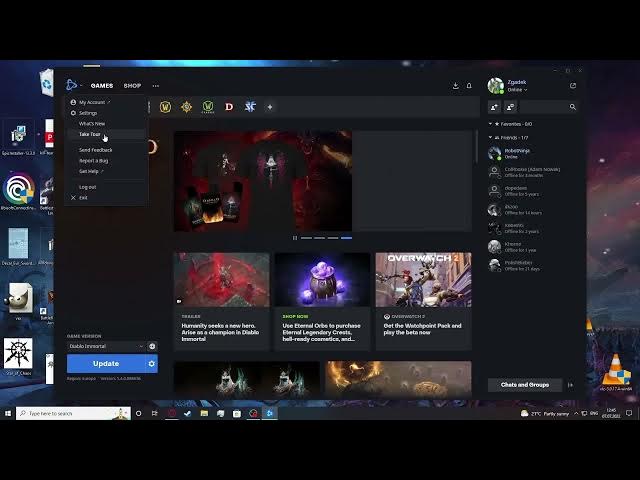Click the friends search input field
This screenshot has width=640, height=480.
coord(544,107)
